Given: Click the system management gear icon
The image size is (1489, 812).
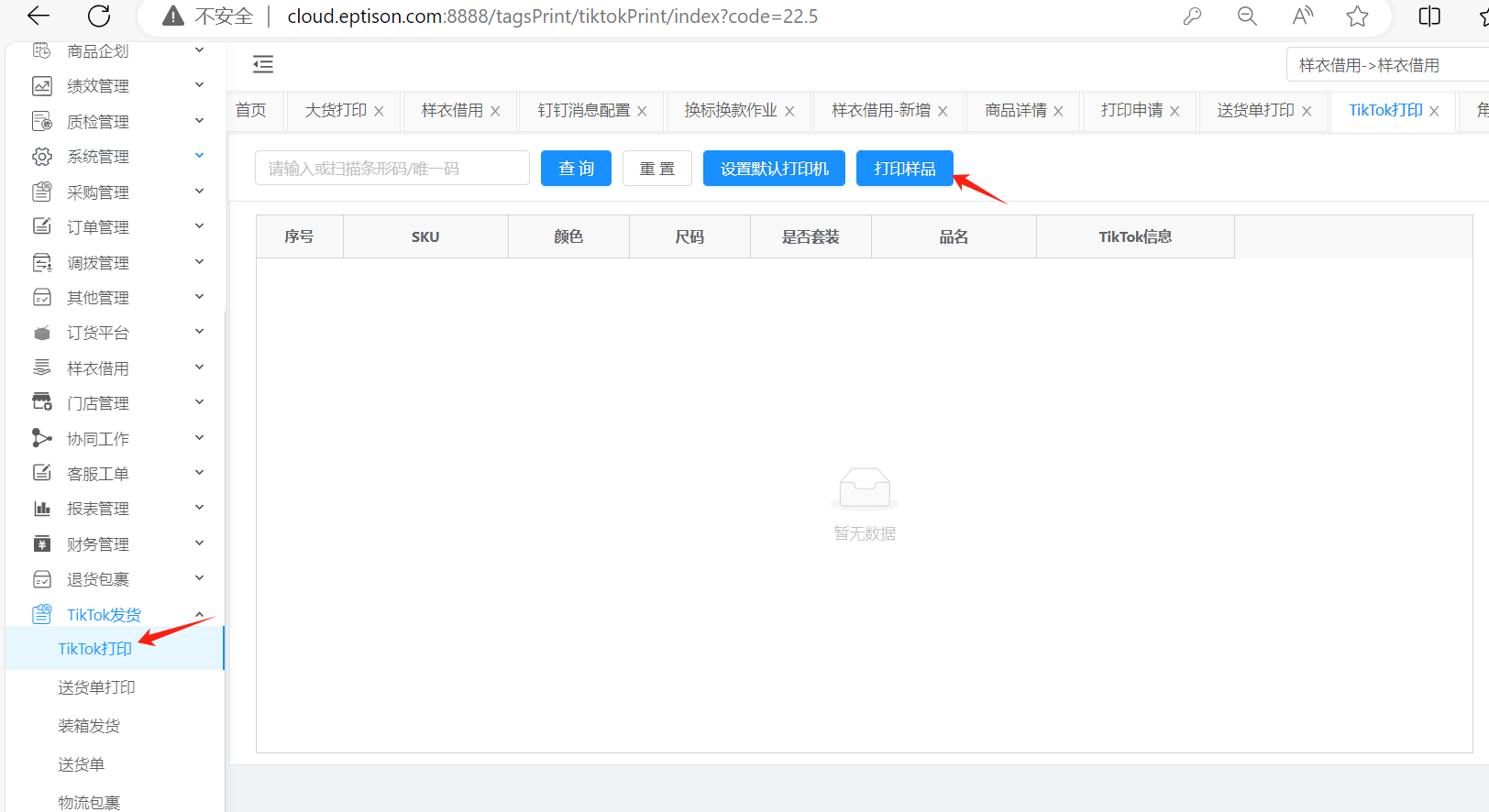Looking at the screenshot, I should coord(42,157).
